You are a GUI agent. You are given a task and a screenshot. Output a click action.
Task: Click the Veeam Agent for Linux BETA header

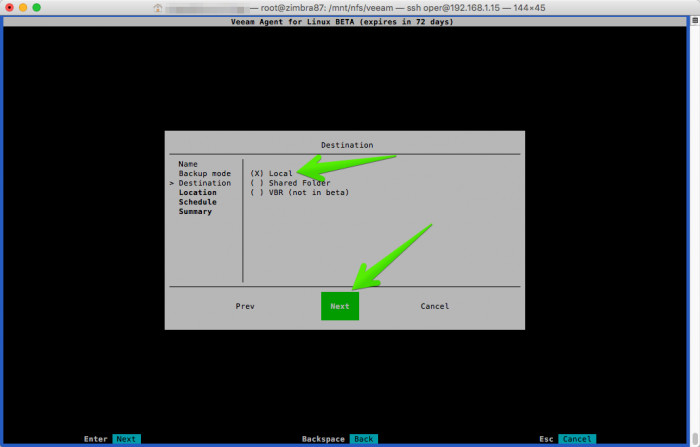click(342, 21)
